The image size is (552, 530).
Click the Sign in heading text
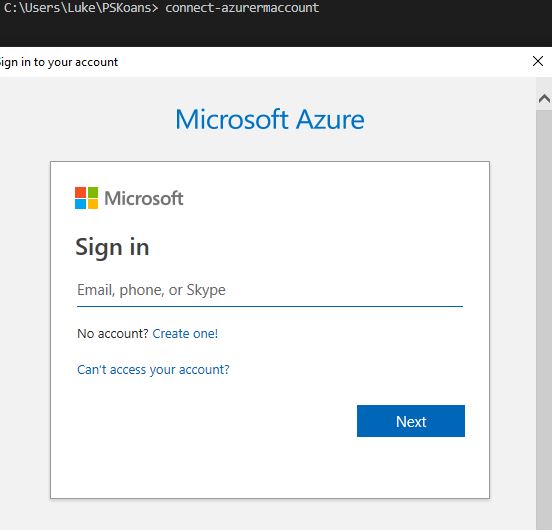(x=112, y=247)
